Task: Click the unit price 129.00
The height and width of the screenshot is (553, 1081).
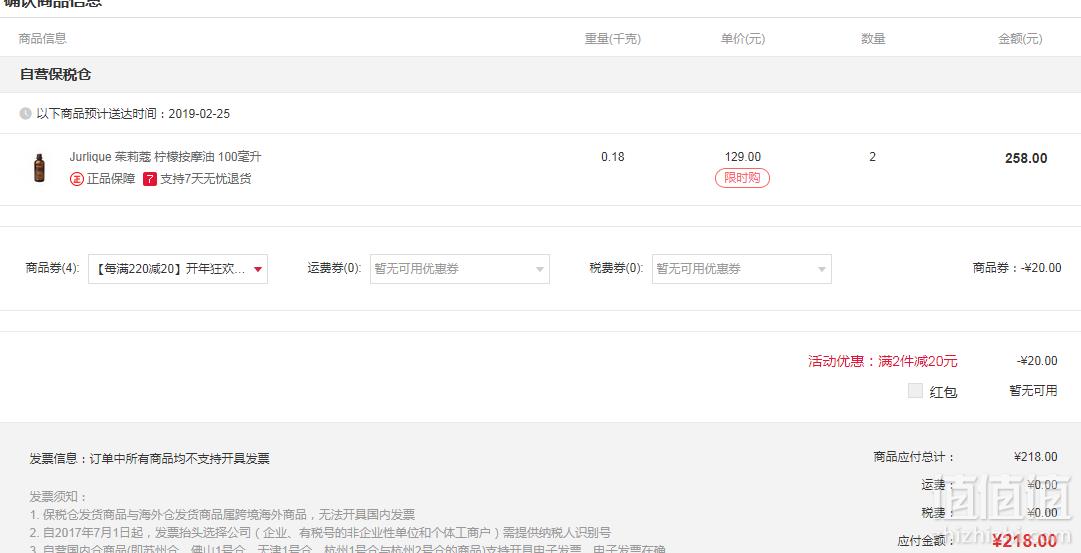Action: pyautogui.click(x=743, y=157)
